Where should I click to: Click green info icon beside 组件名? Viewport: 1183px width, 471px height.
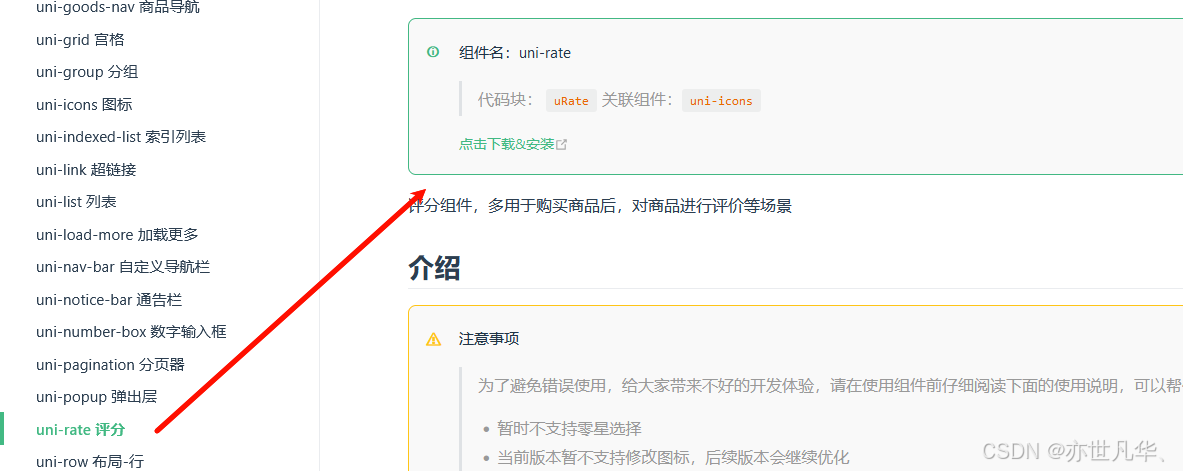point(433,52)
